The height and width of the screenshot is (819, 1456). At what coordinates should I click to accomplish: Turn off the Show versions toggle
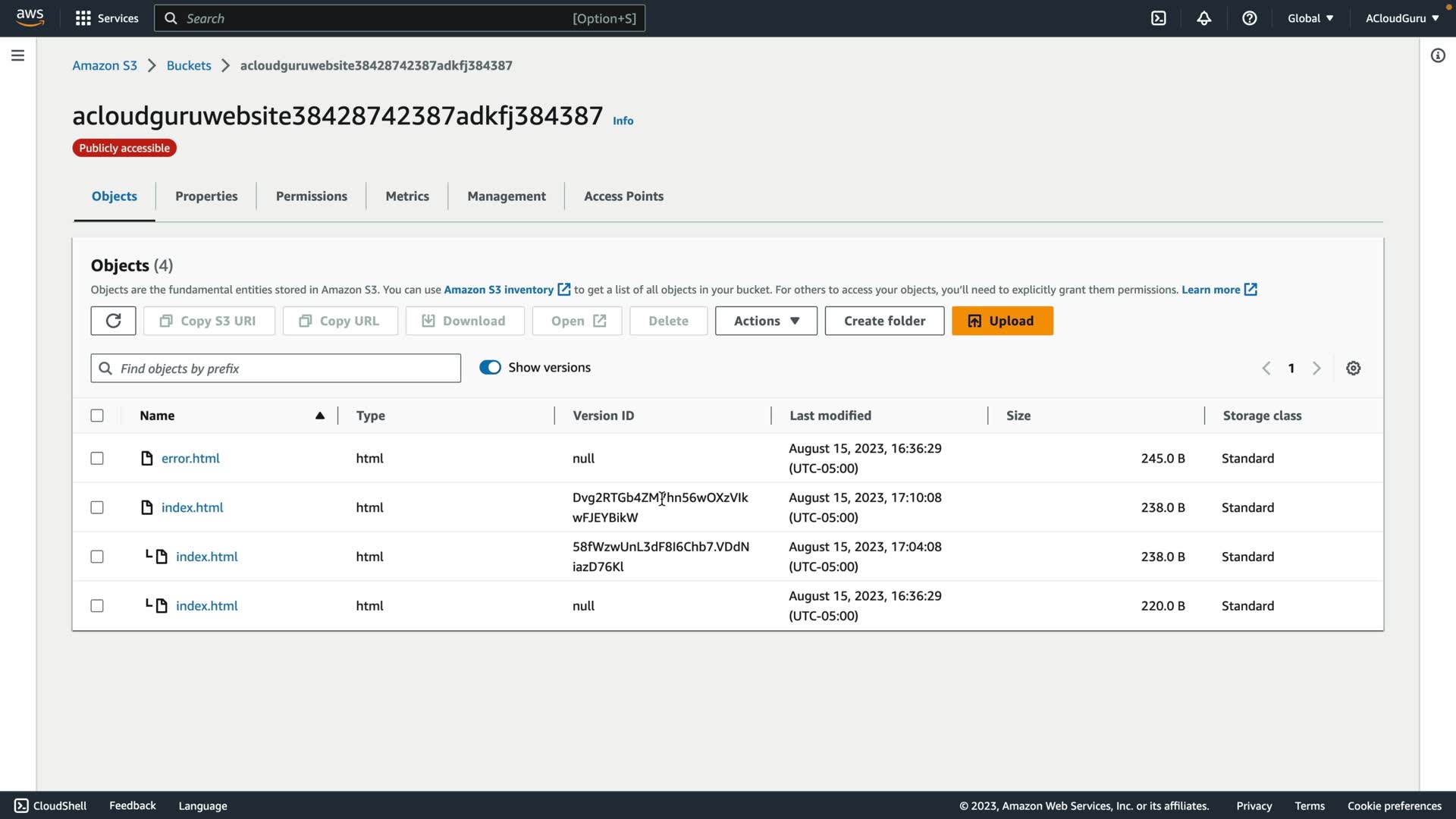coord(490,368)
